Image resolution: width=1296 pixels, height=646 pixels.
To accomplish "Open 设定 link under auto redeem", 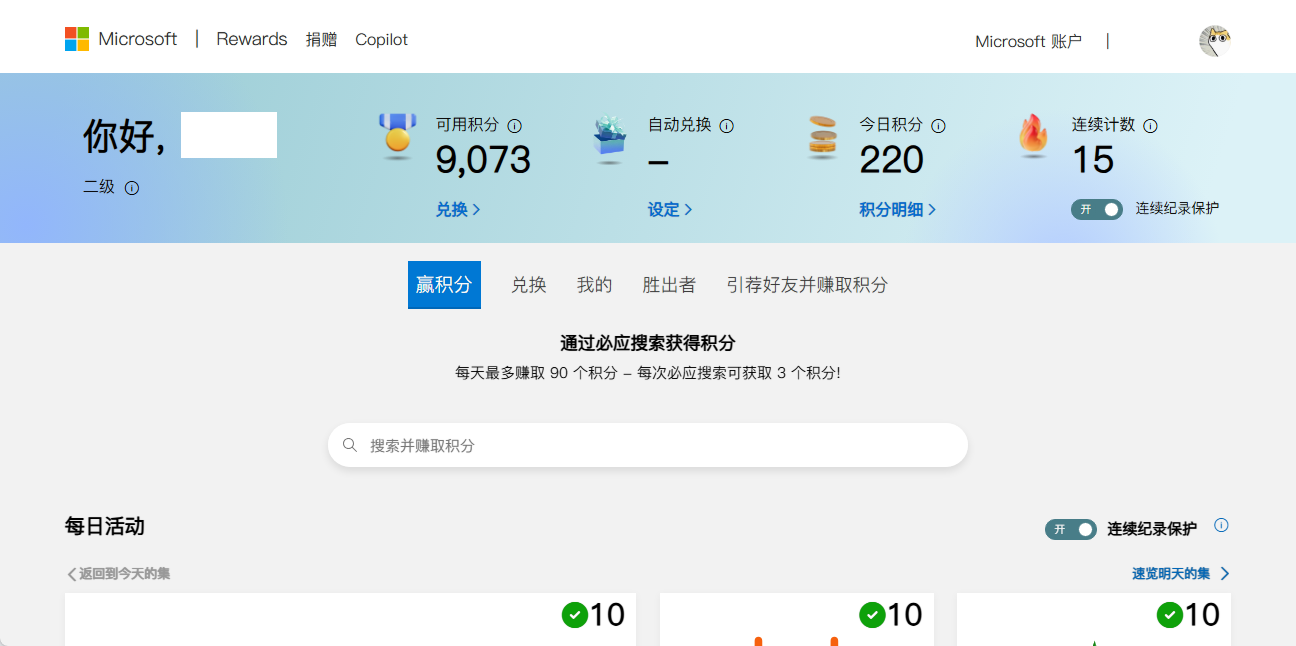I will (670, 209).
